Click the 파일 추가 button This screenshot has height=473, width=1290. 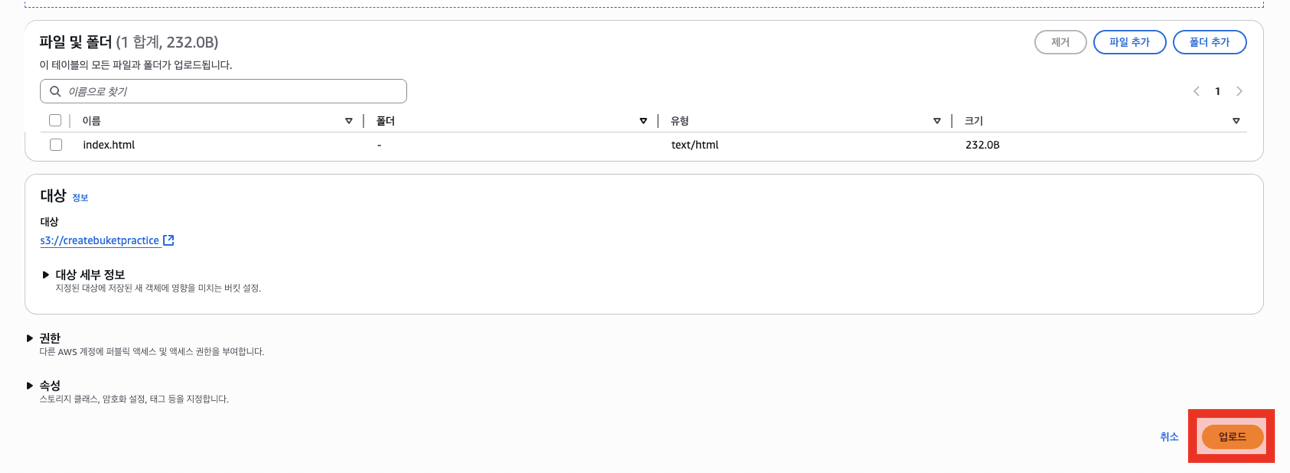1129,42
